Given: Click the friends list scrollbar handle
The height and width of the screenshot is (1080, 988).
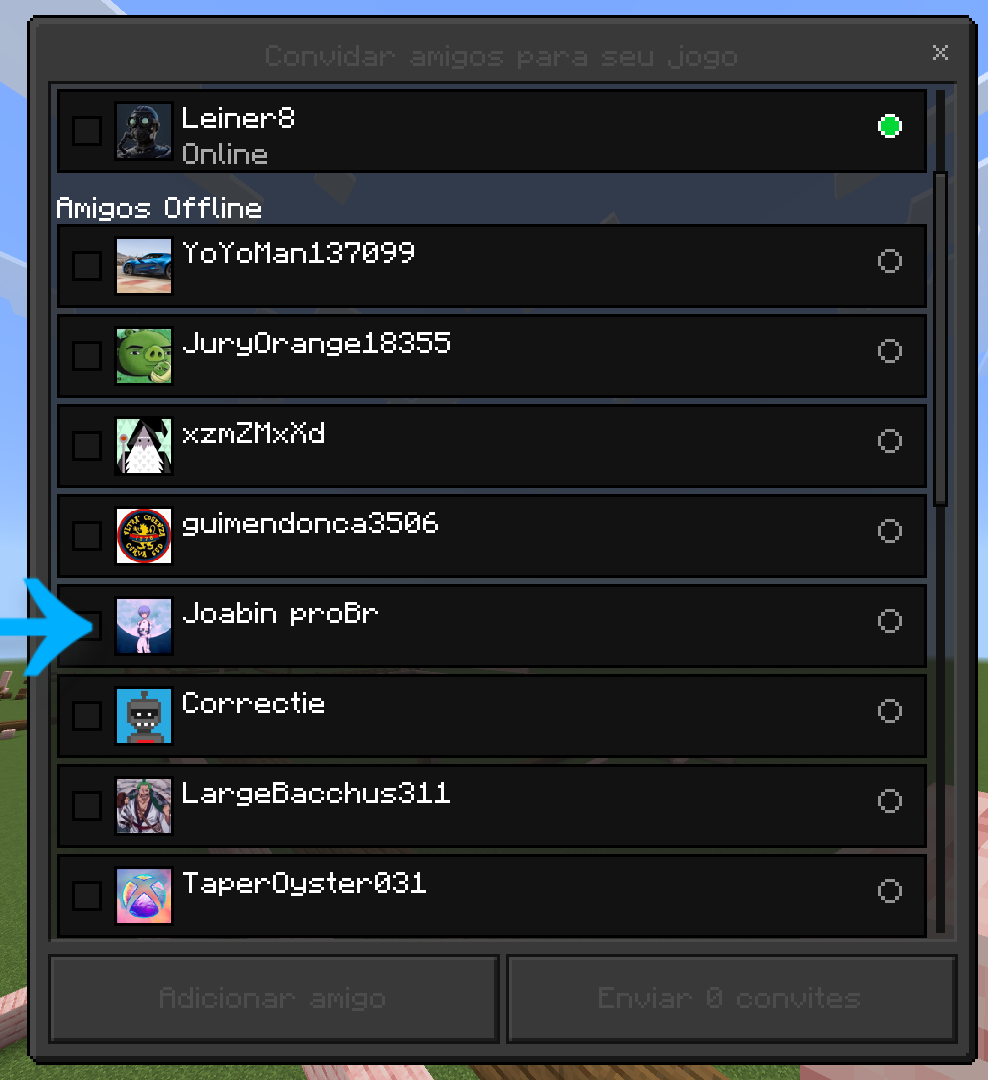Looking at the screenshot, I should (940, 339).
